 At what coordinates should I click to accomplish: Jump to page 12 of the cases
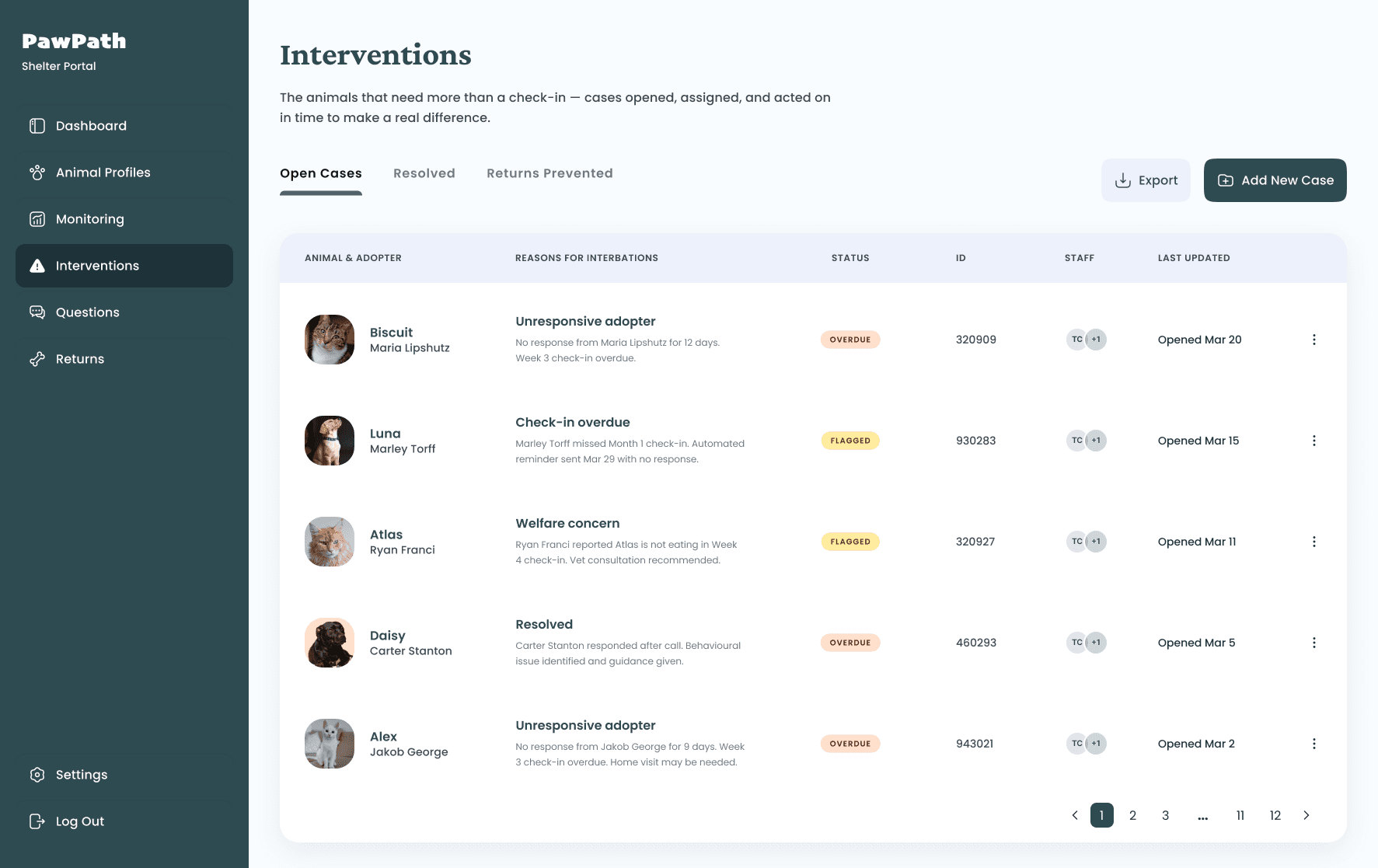(1275, 815)
